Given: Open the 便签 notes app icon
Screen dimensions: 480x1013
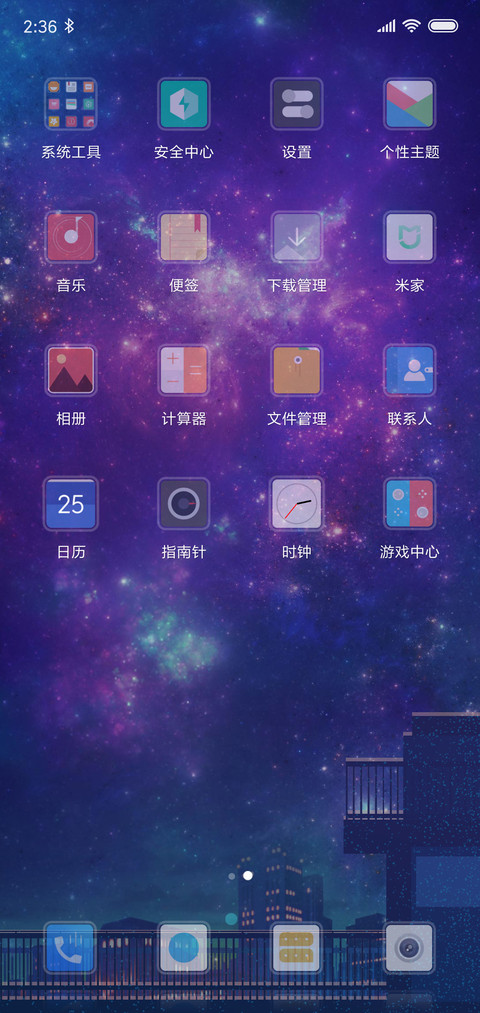Looking at the screenshot, I should [184, 237].
